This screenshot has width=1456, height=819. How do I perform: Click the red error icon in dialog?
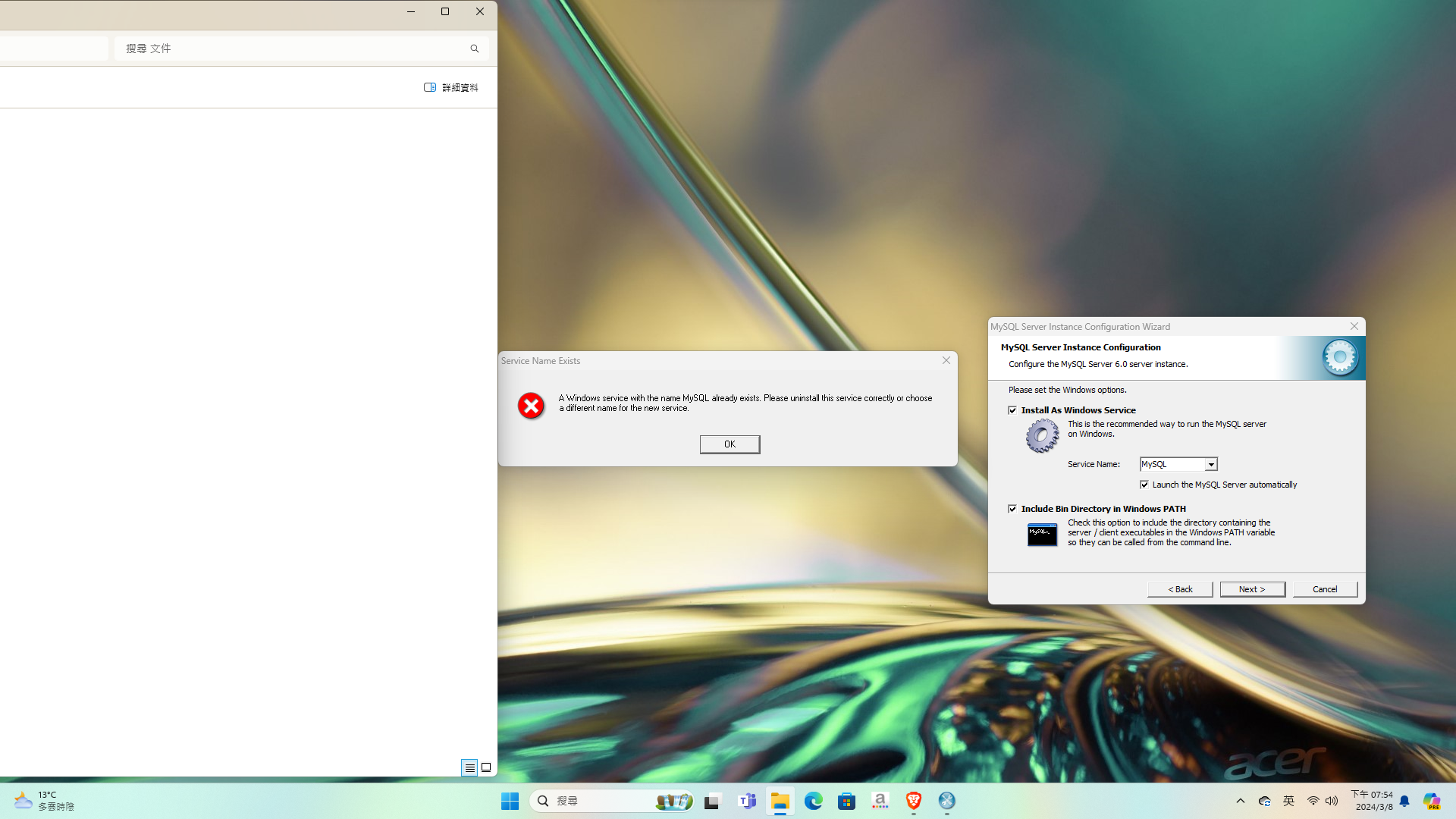pyautogui.click(x=532, y=406)
